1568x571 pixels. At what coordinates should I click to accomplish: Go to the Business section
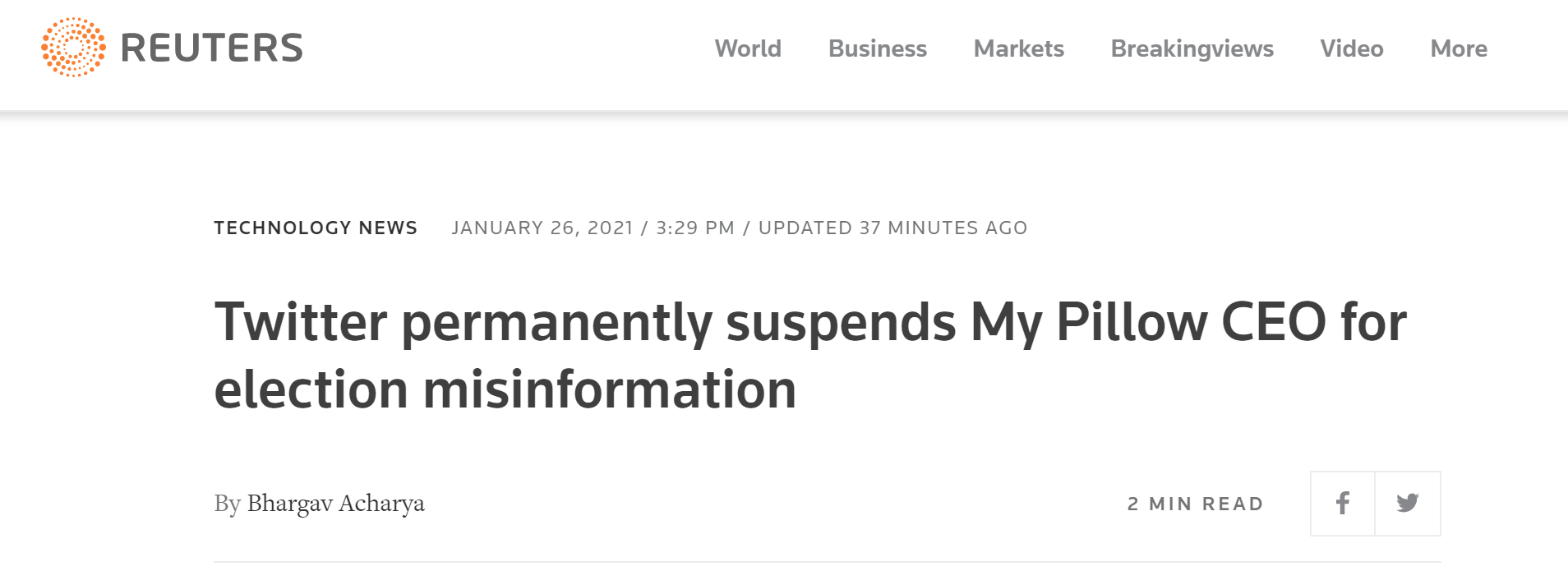point(877,49)
